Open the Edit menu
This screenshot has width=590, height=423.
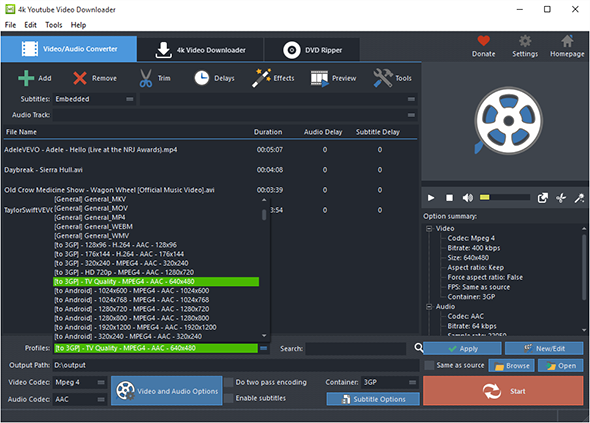[x=30, y=25]
